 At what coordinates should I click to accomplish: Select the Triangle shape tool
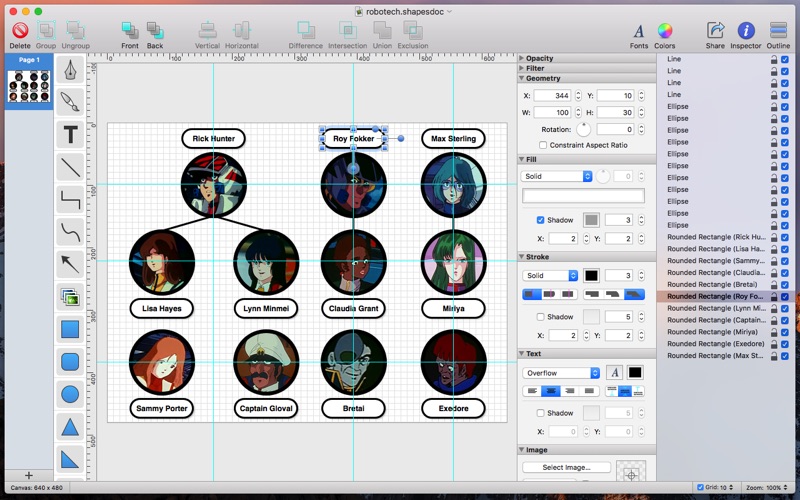(70, 427)
